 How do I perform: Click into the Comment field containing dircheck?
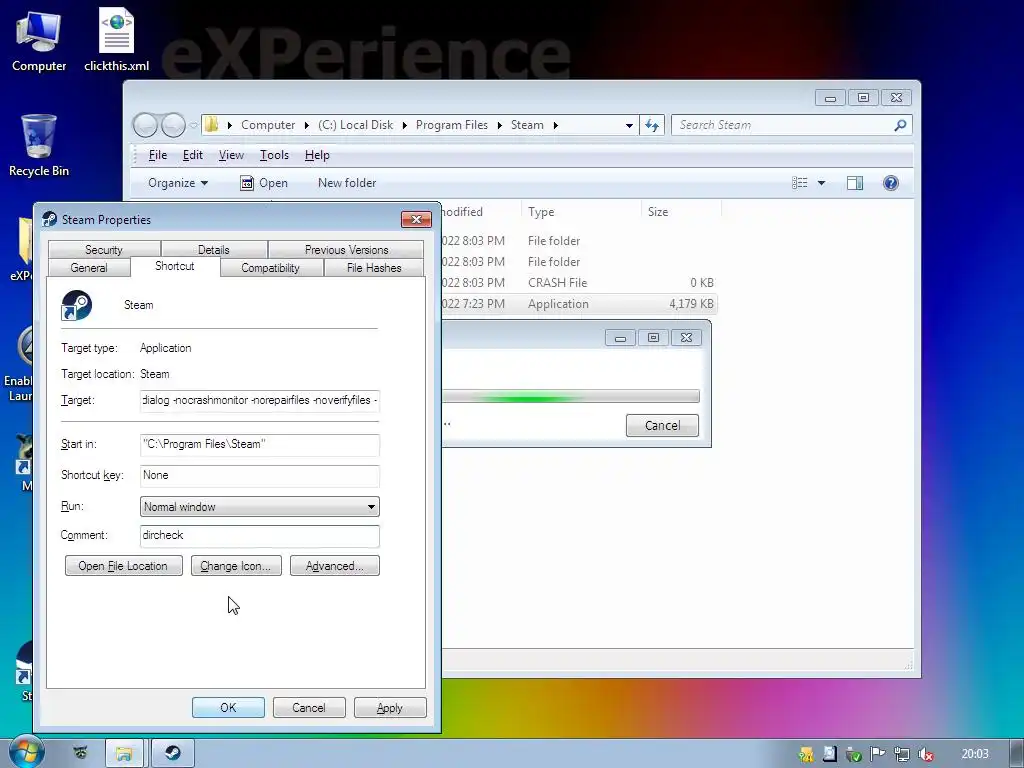[x=260, y=536]
